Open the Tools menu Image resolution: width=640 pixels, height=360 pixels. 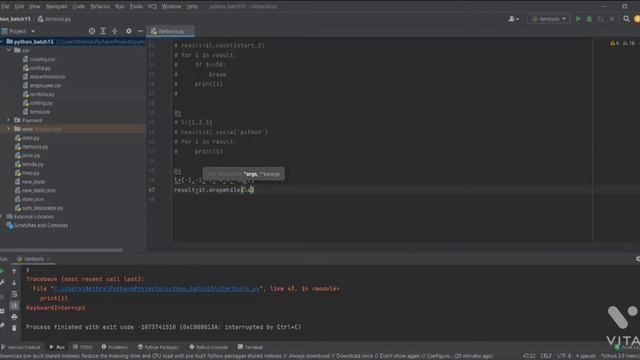pos(136,7)
